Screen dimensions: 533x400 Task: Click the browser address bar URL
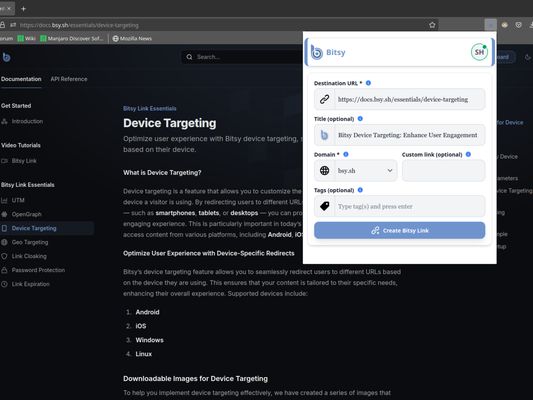(x=79, y=25)
